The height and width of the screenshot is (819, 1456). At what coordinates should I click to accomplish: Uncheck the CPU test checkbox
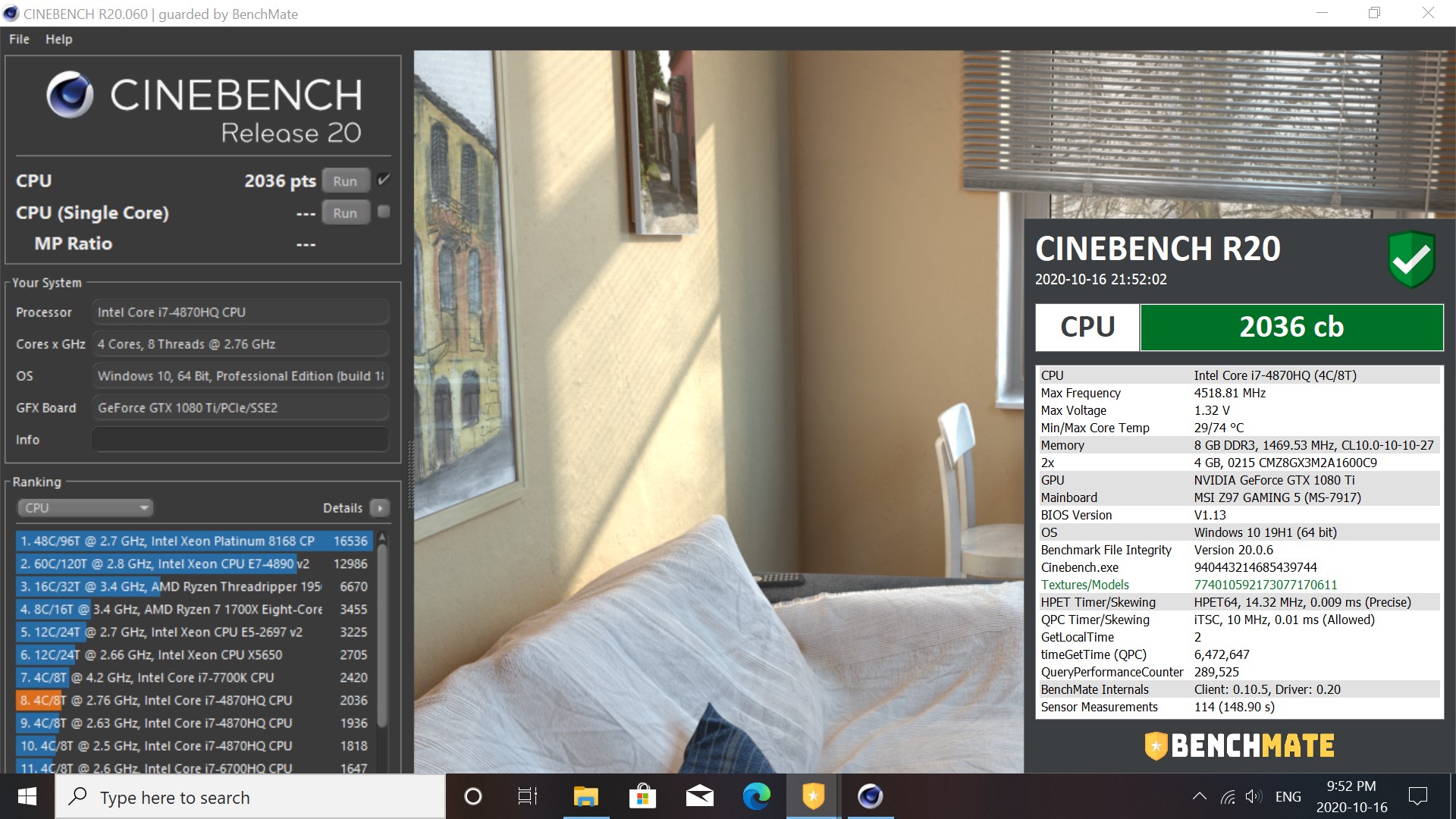384,180
